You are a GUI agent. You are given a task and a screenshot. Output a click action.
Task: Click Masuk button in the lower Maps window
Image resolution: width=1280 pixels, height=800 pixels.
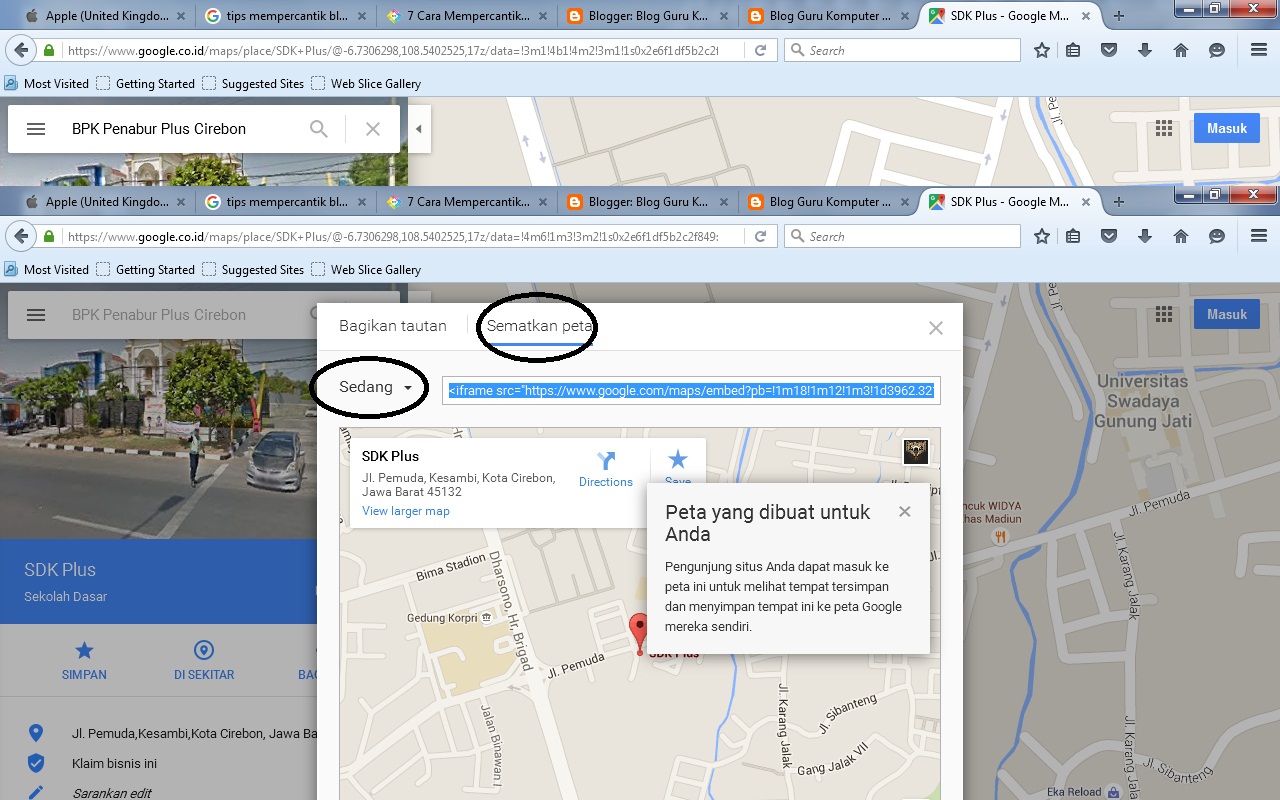(1227, 314)
